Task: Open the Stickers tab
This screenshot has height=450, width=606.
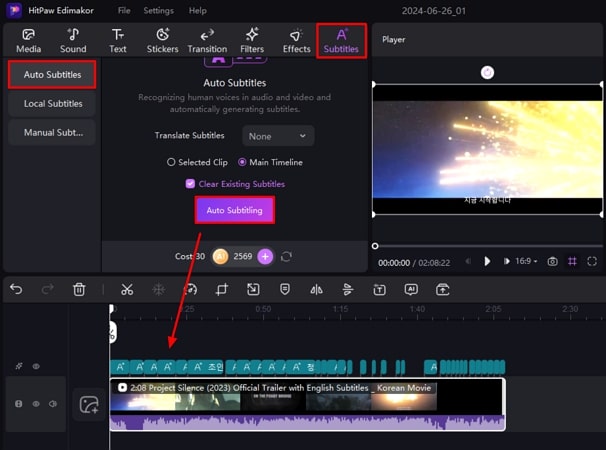Action: pyautogui.click(x=162, y=41)
